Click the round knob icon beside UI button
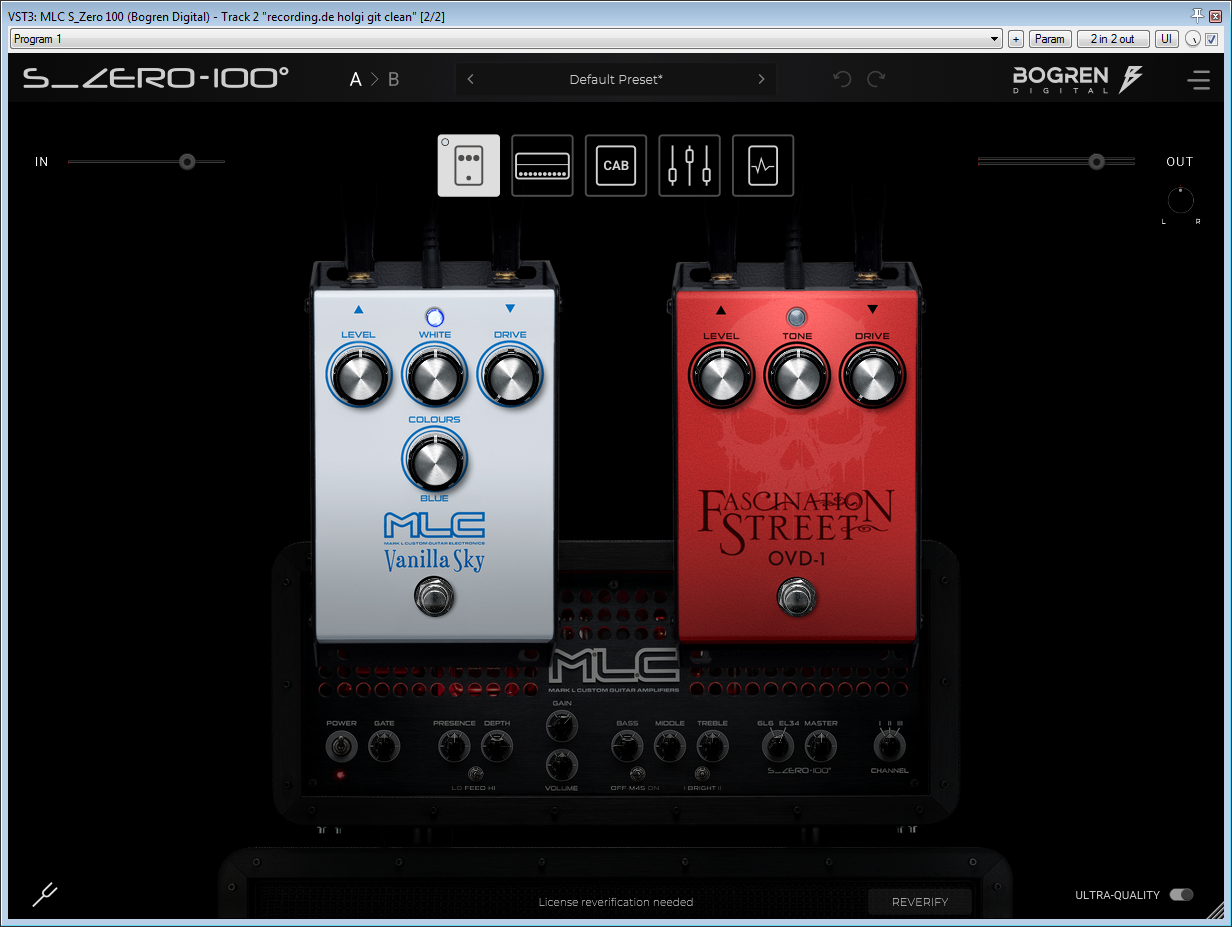The width and height of the screenshot is (1232, 927). coord(1193,39)
